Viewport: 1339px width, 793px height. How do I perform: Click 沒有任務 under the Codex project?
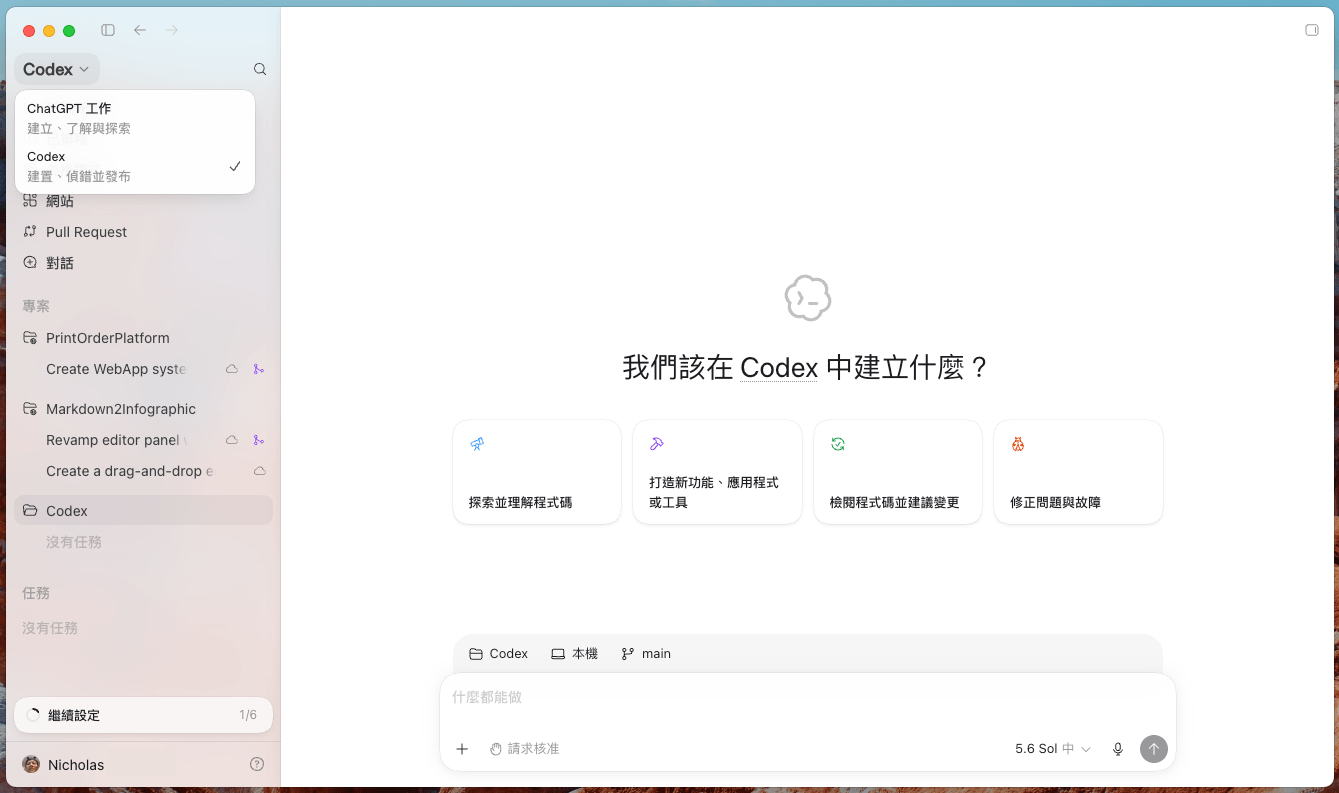[74, 542]
